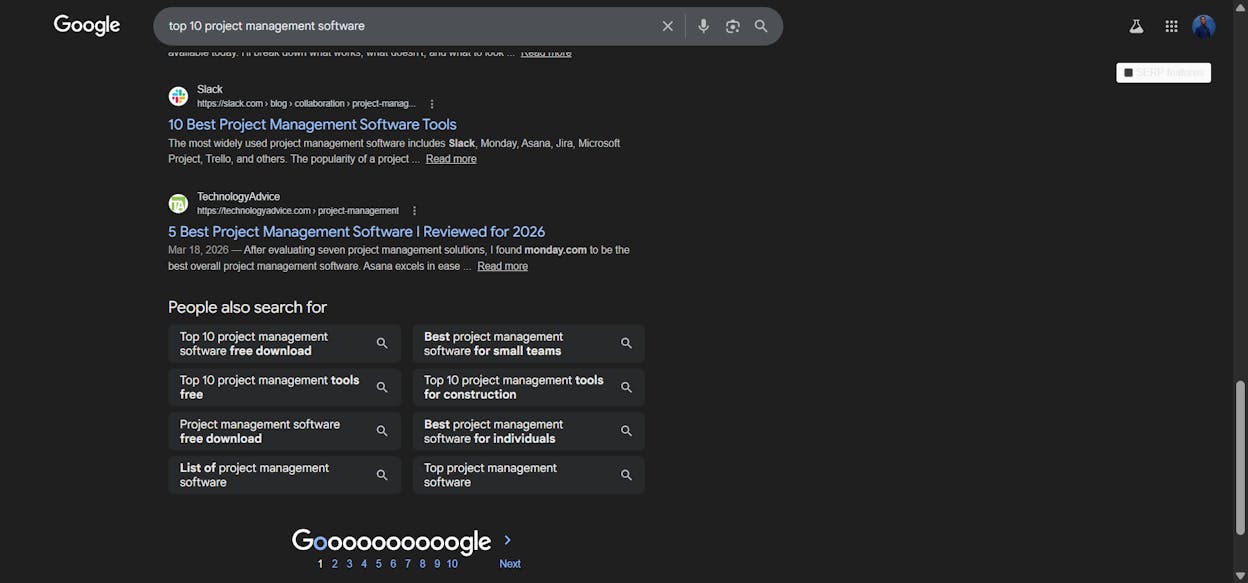The width and height of the screenshot is (1248, 583).
Task: Search 'Top 10 project management software free download'
Action: pos(284,343)
